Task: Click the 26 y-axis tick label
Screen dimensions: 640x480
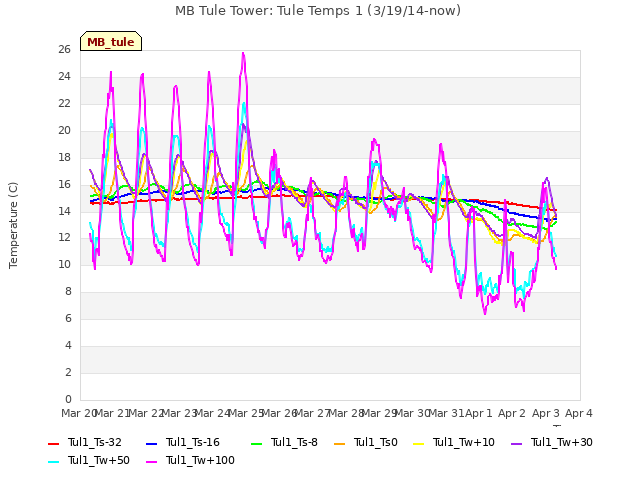Action: 64,50
